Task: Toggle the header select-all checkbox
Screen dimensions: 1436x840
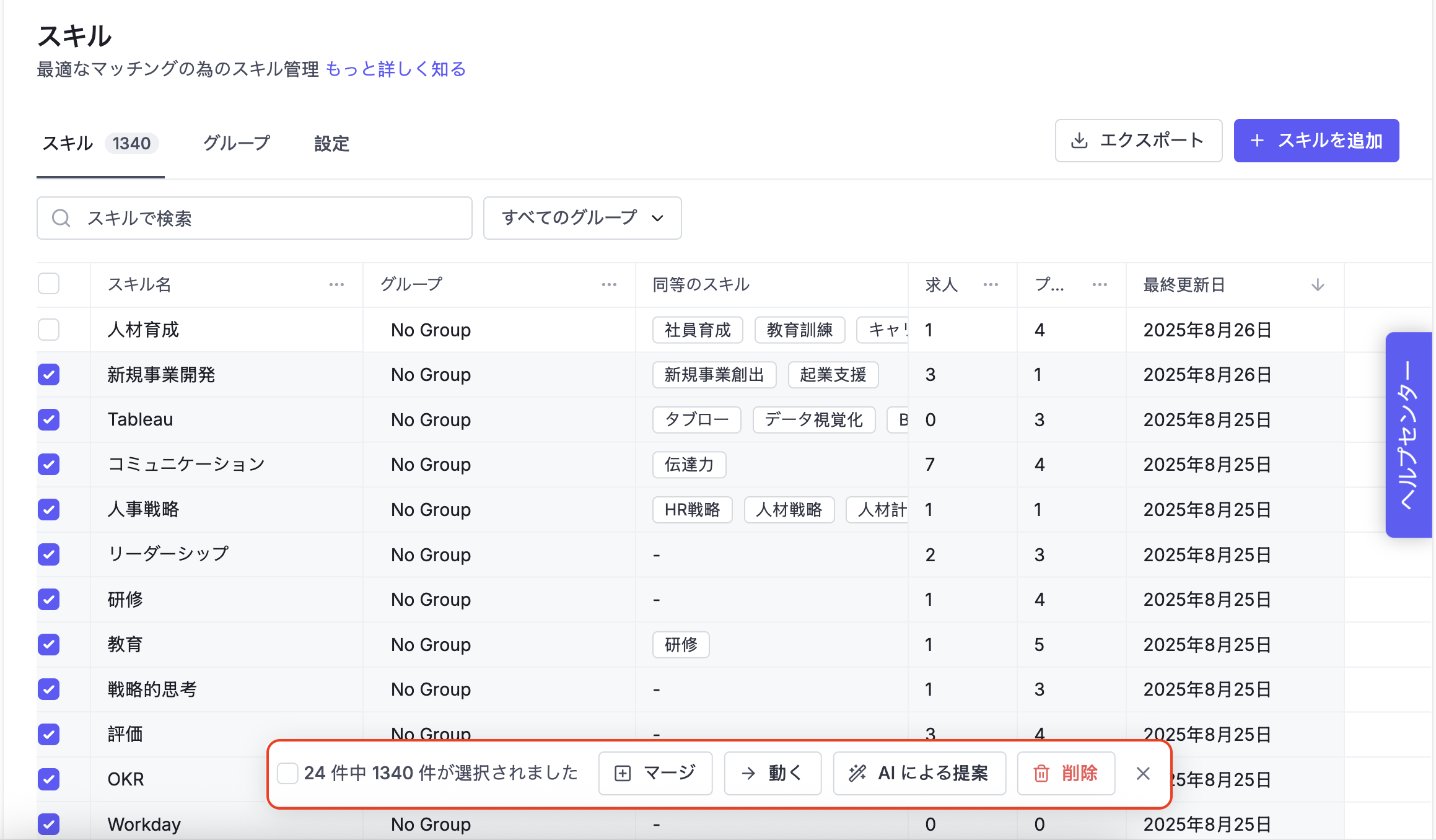Action: click(49, 284)
